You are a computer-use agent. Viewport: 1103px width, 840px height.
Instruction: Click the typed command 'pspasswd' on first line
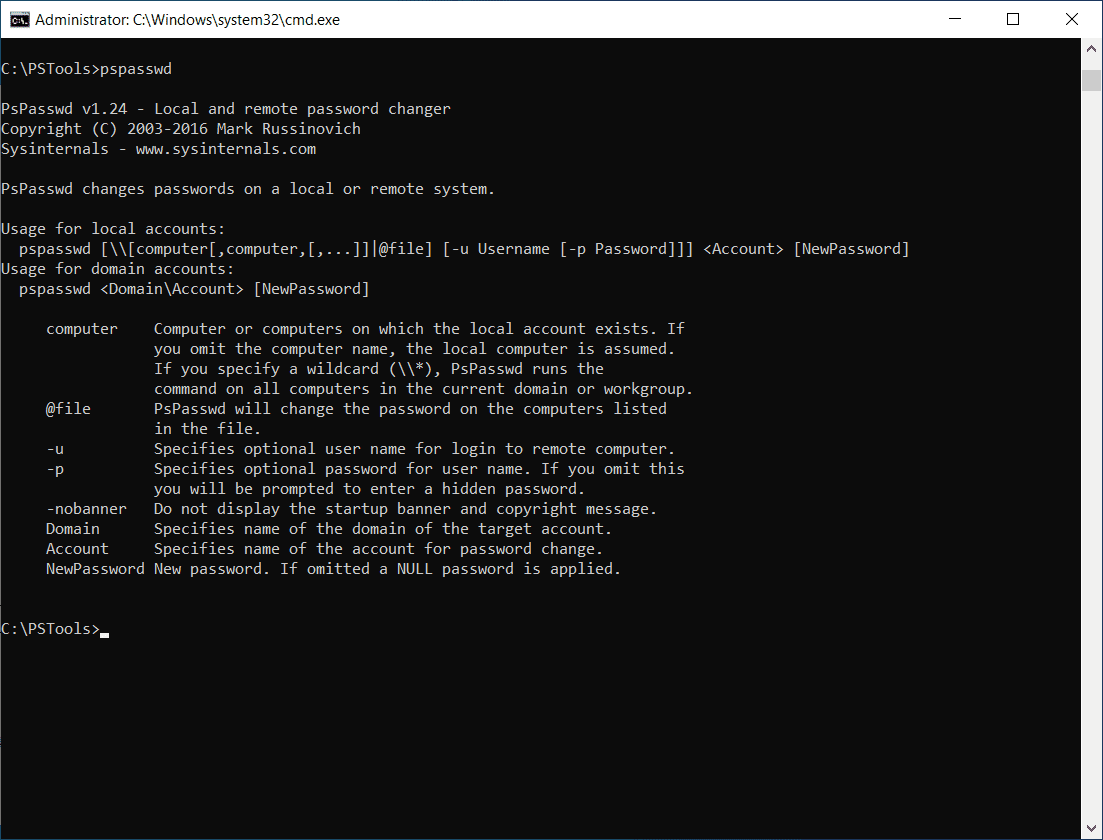(x=136, y=69)
